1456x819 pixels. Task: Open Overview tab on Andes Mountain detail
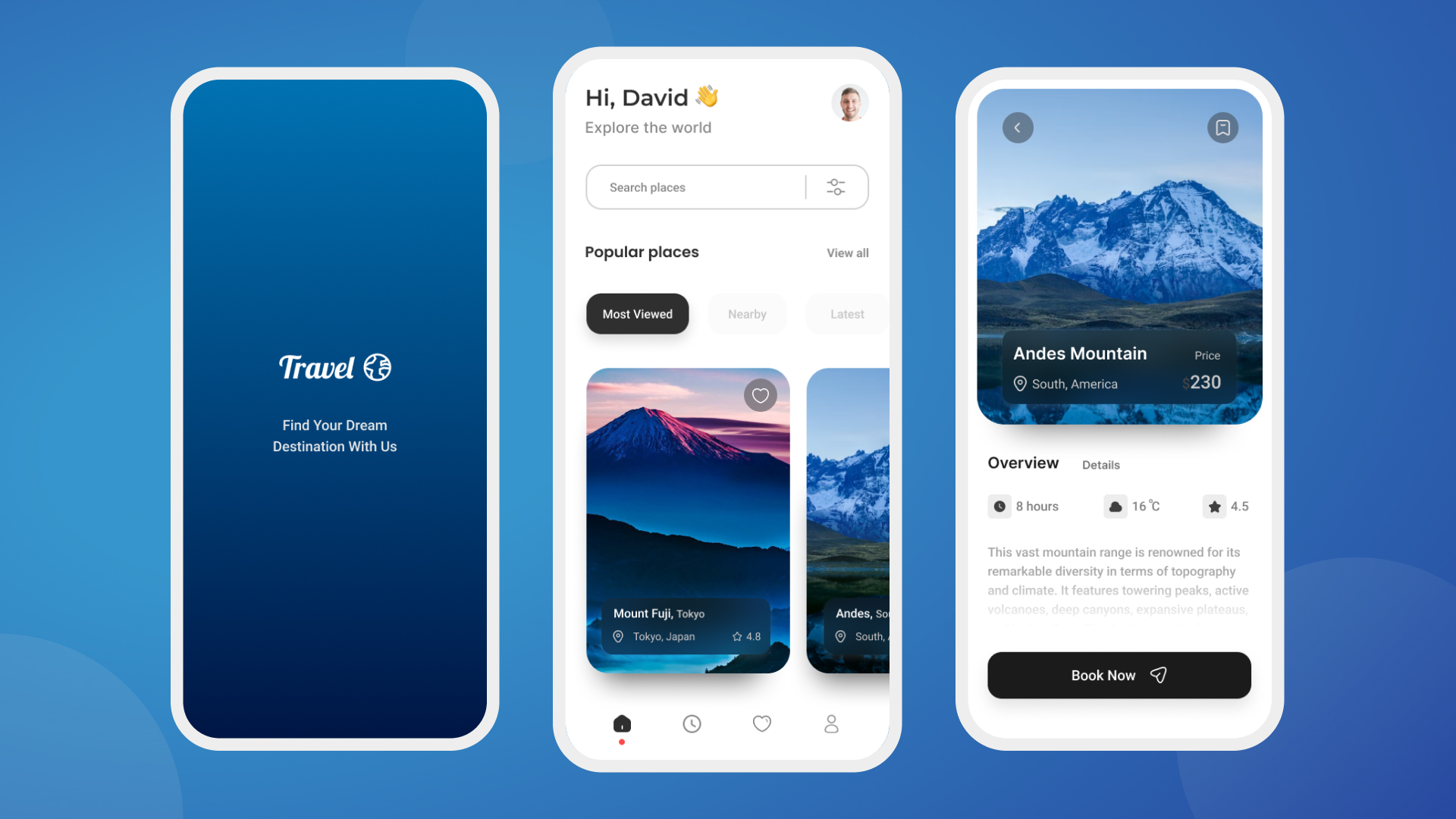pos(1022,463)
